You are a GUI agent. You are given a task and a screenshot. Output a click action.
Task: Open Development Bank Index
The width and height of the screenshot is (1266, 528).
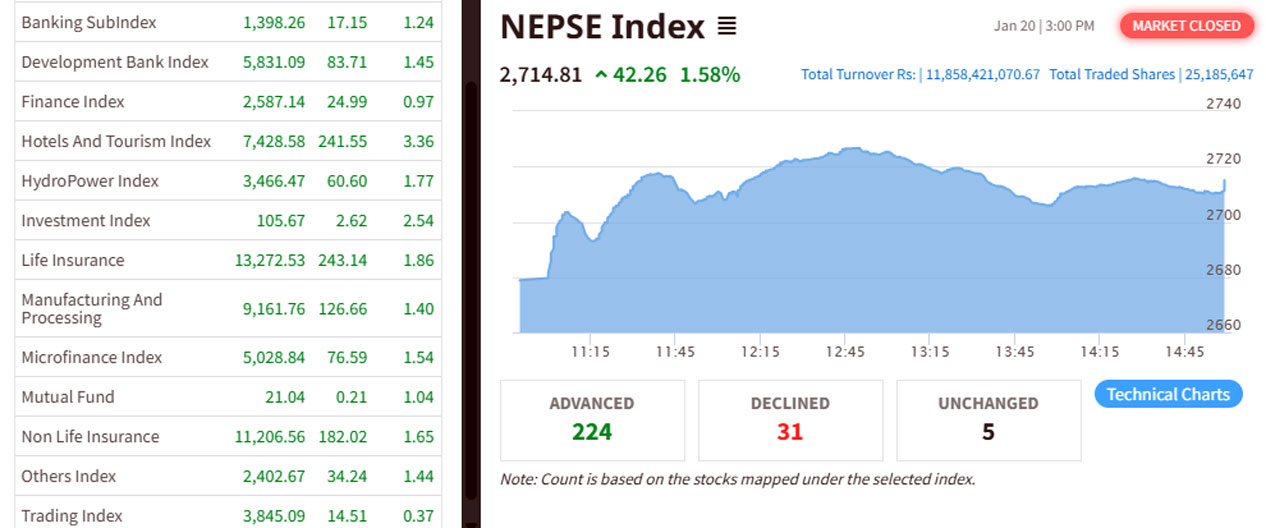click(115, 62)
